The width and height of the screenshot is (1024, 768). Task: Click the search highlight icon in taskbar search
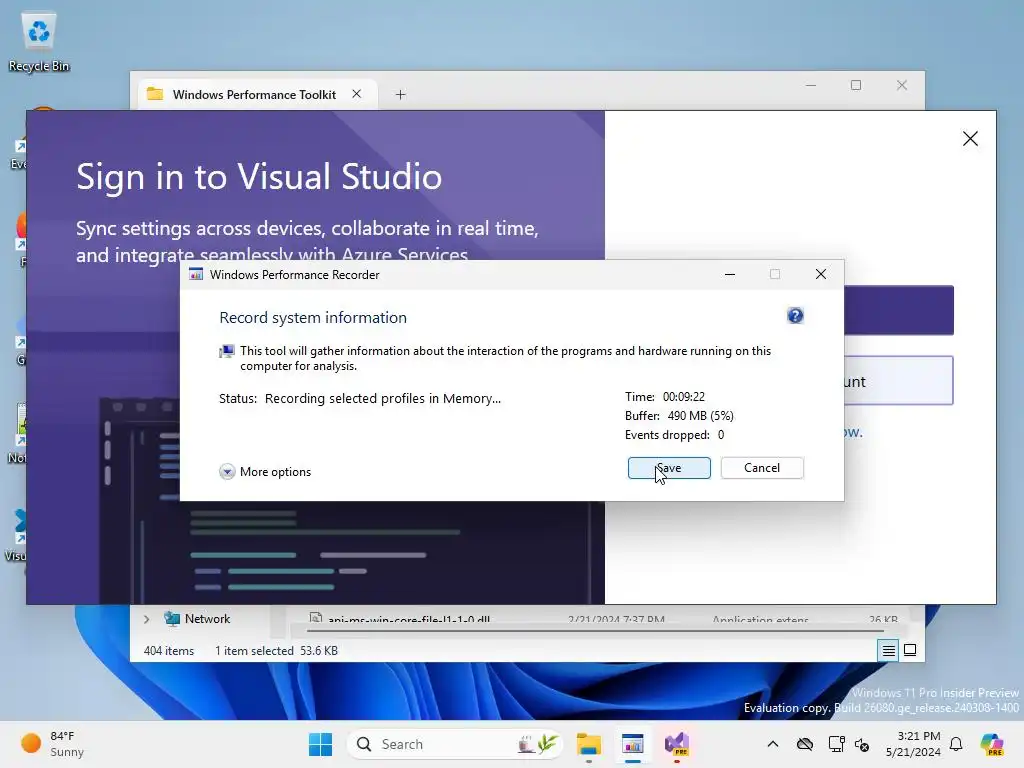538,744
